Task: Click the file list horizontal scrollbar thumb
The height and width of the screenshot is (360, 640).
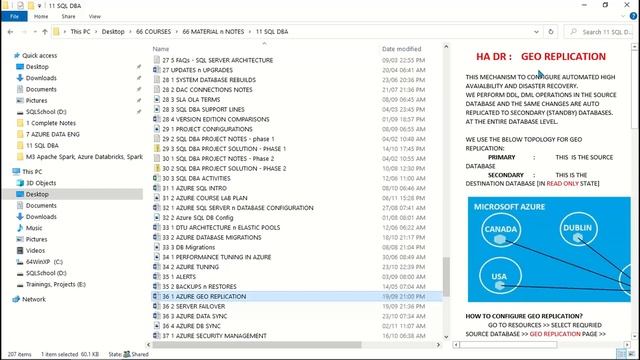Action: [x=257, y=345]
